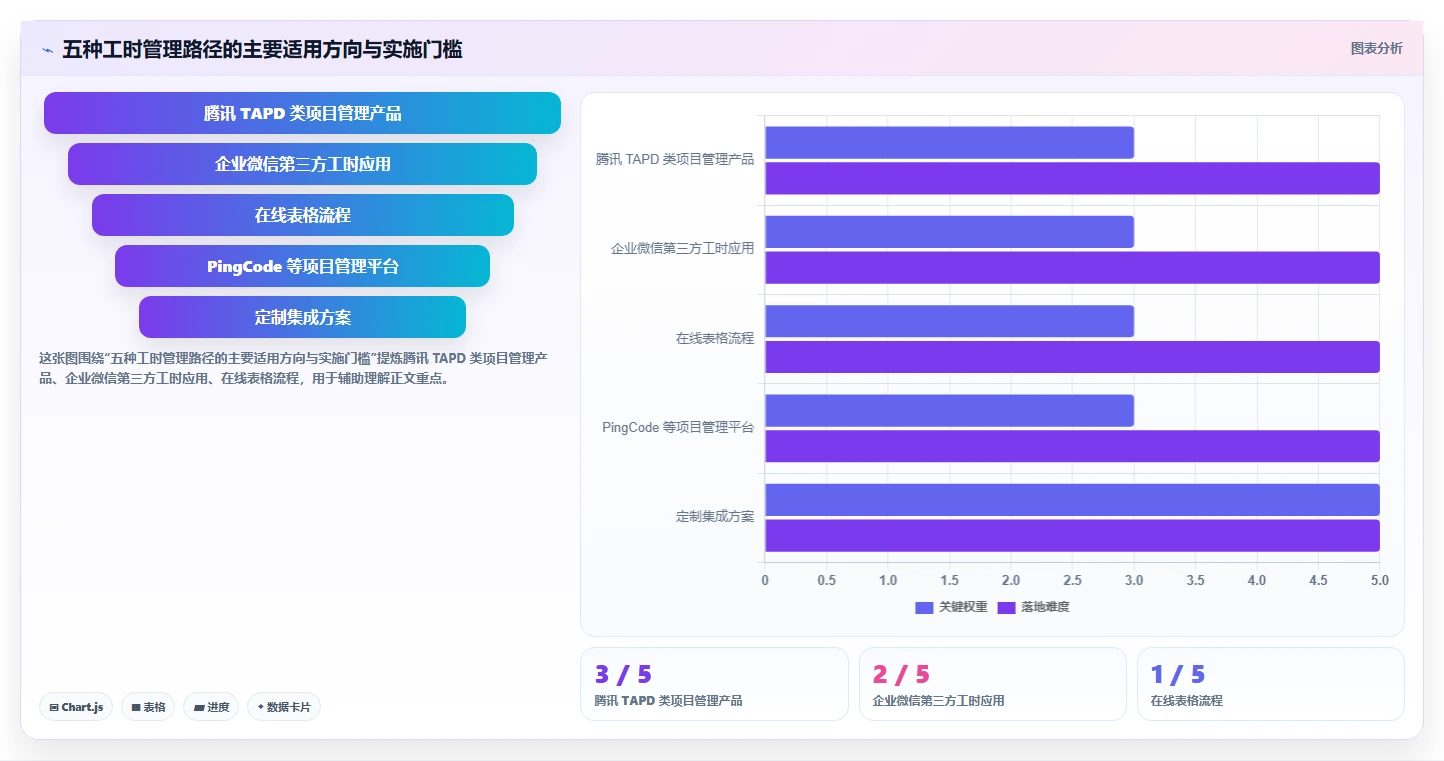Click the 图表分析 label in the header
This screenshot has height=761, width=1444.
coord(1376,48)
